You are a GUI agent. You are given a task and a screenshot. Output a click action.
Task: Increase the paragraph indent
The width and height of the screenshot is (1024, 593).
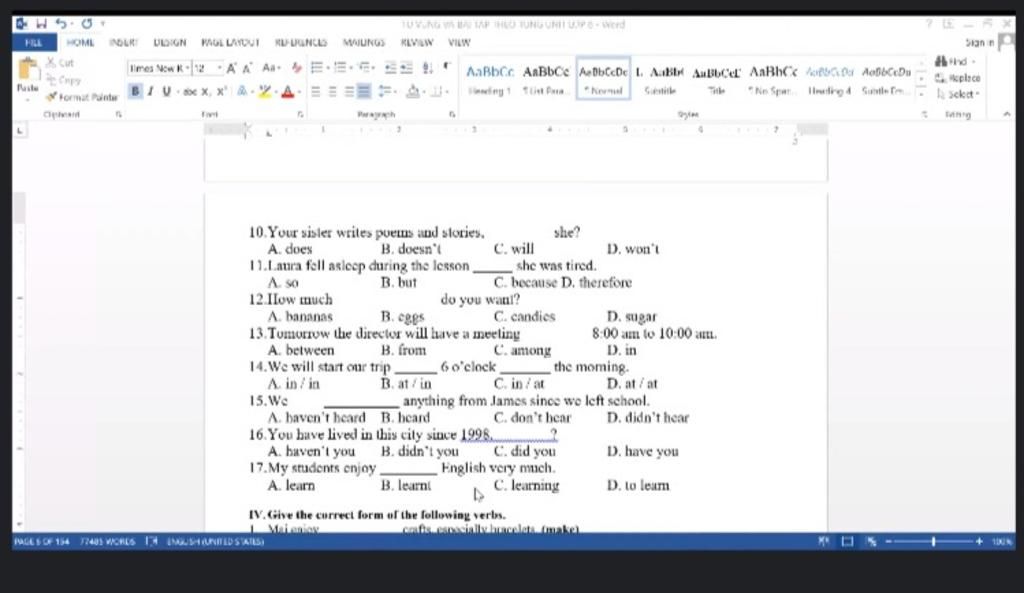(x=406, y=68)
